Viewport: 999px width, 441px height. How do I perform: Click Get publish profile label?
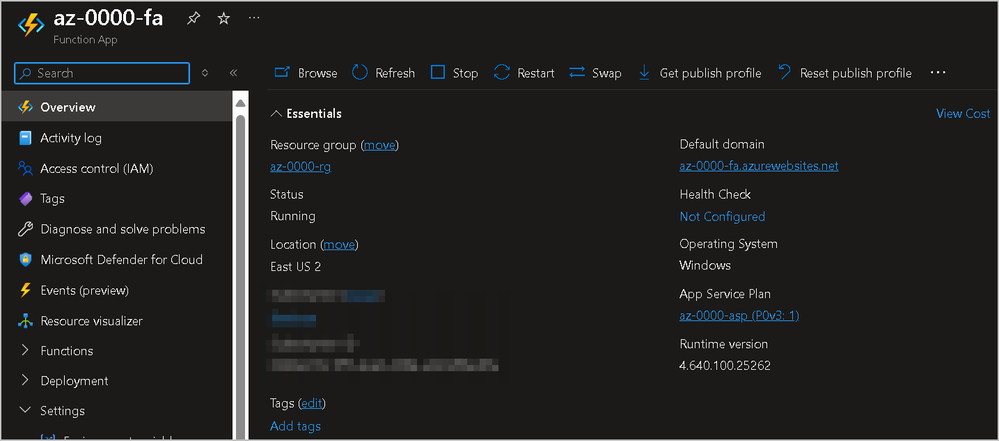point(710,73)
